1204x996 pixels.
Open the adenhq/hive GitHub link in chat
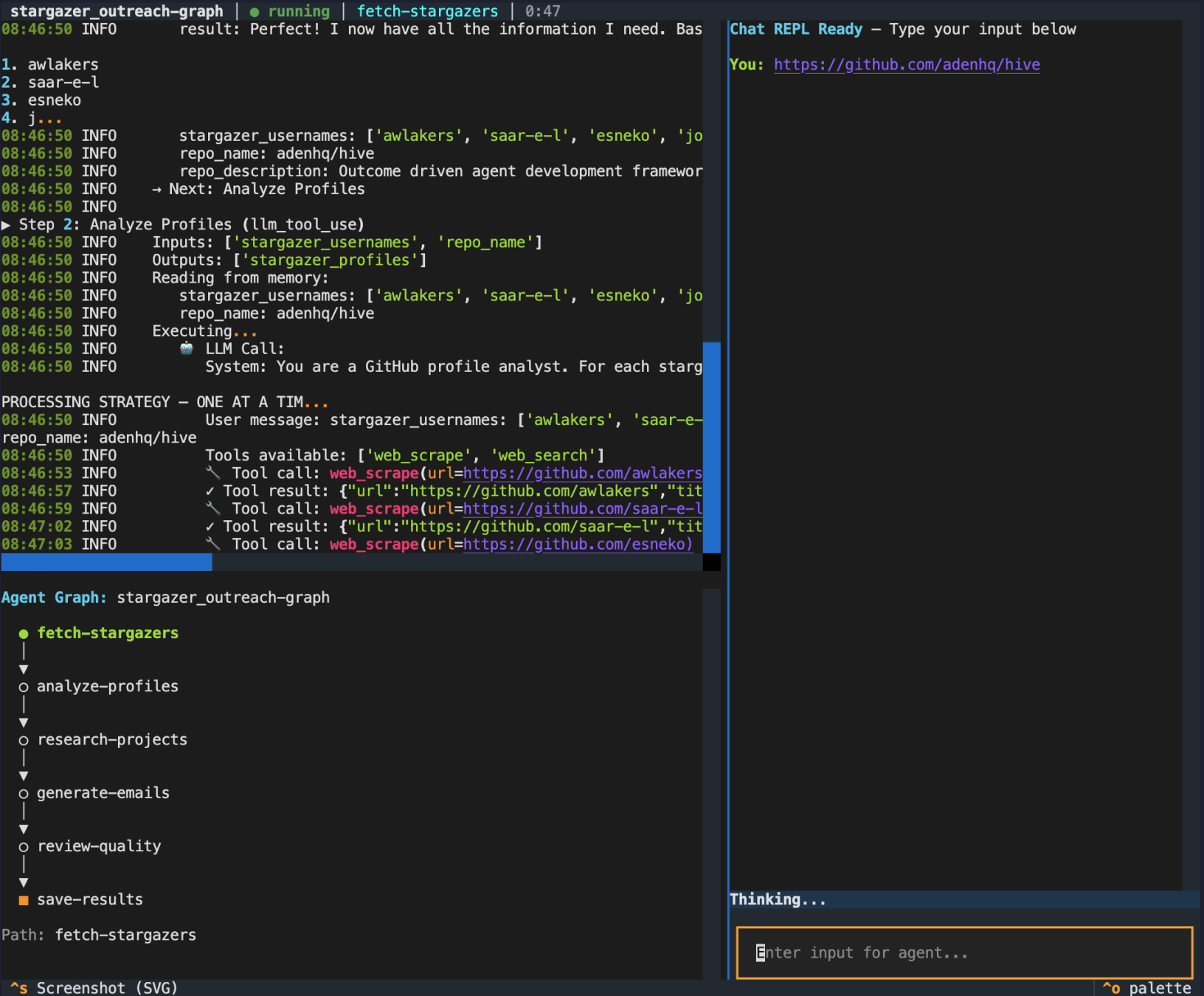tap(907, 65)
